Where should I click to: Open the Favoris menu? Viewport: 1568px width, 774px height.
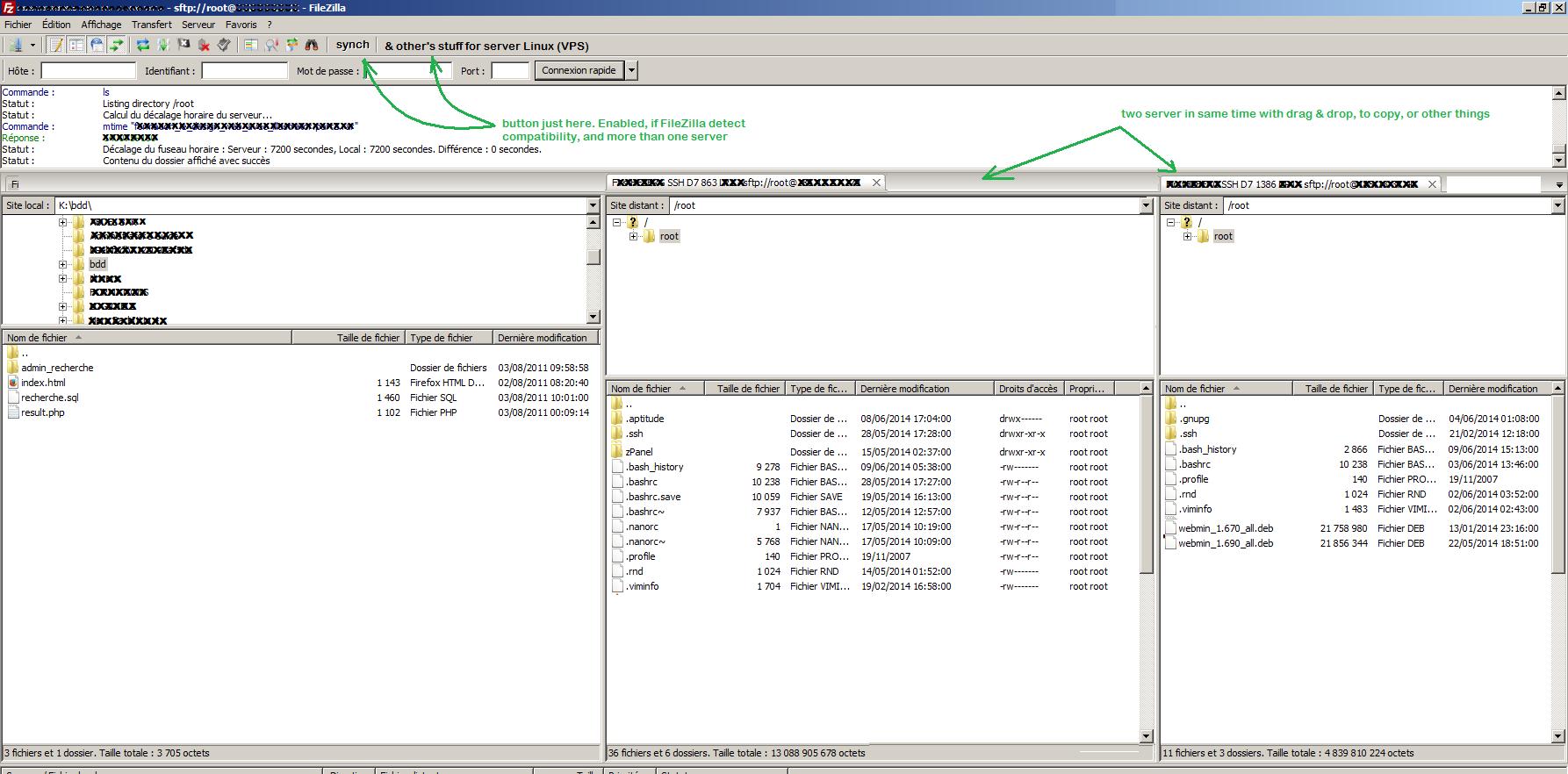[241, 25]
